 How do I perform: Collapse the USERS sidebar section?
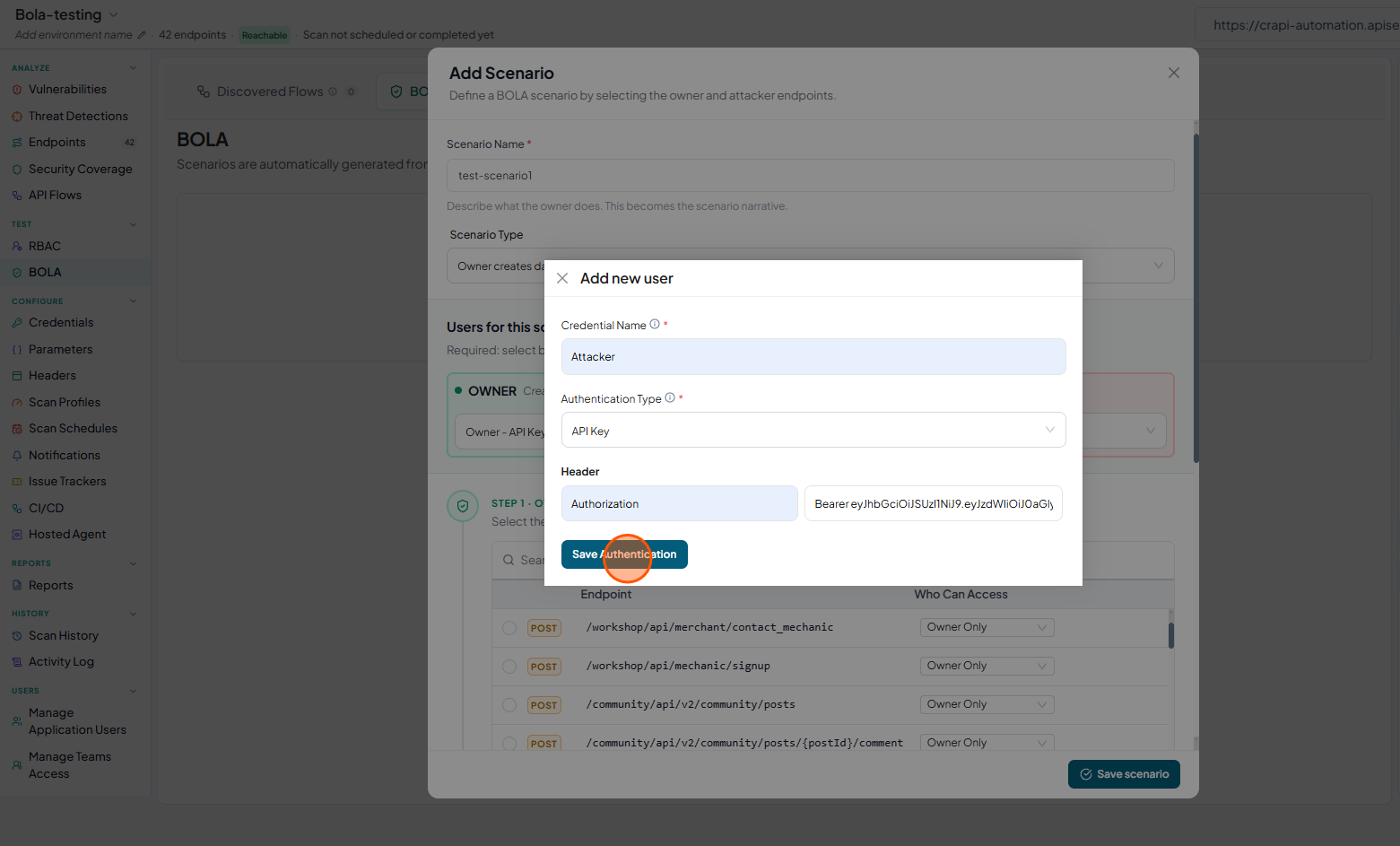(x=133, y=691)
